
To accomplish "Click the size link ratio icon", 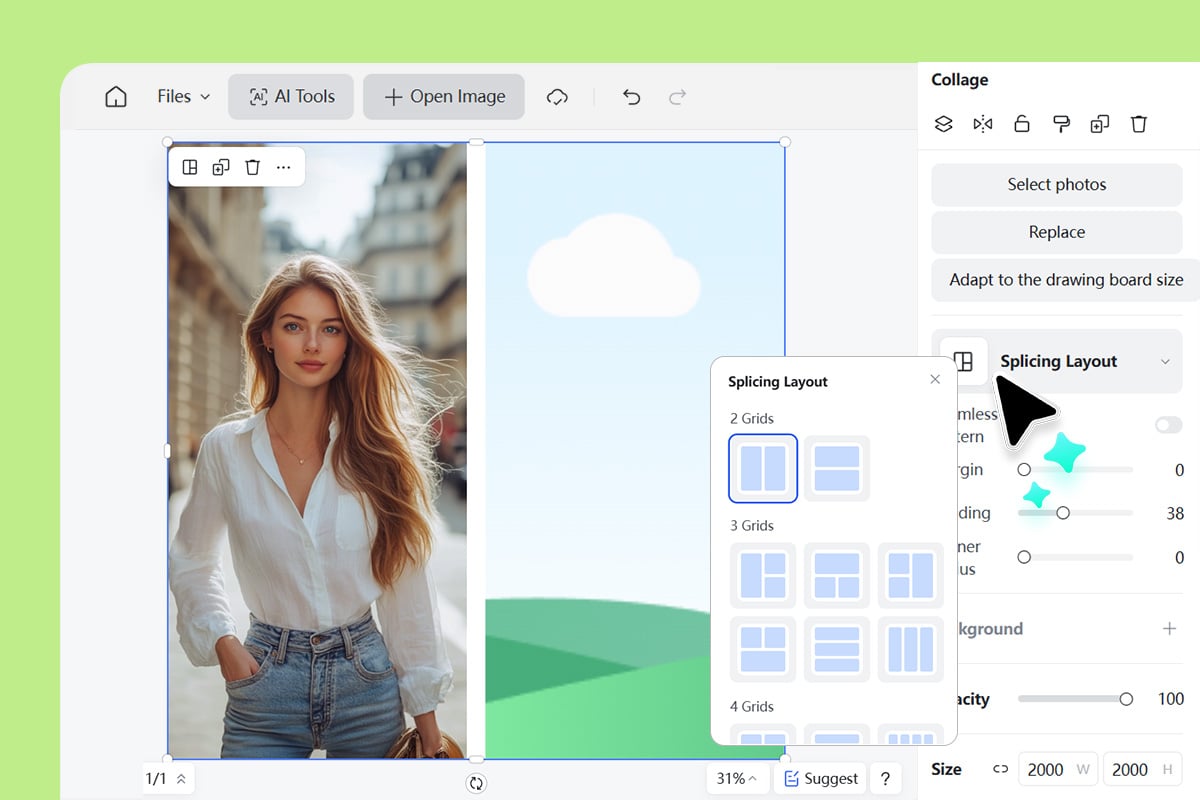I will coord(1000,769).
